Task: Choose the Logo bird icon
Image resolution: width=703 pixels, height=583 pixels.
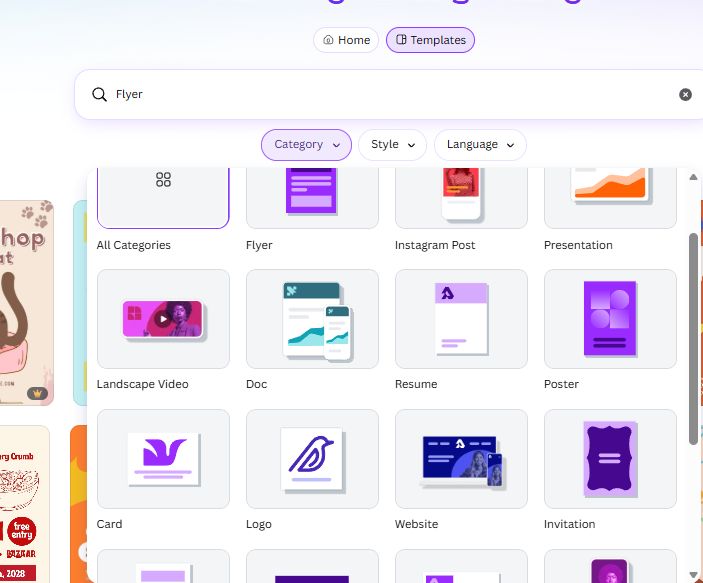Action: pyautogui.click(x=312, y=459)
